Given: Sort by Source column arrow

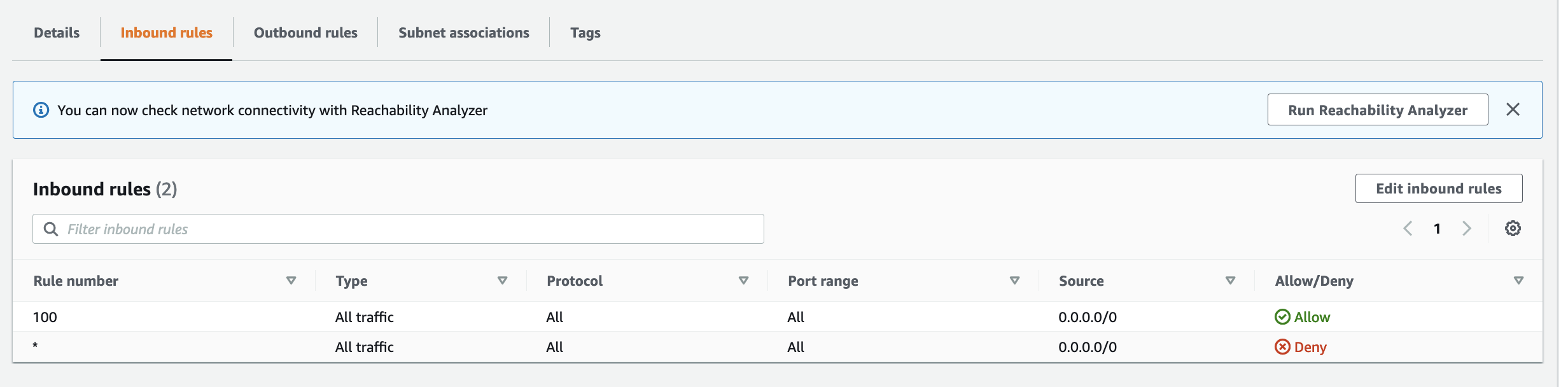Looking at the screenshot, I should tap(1231, 281).
